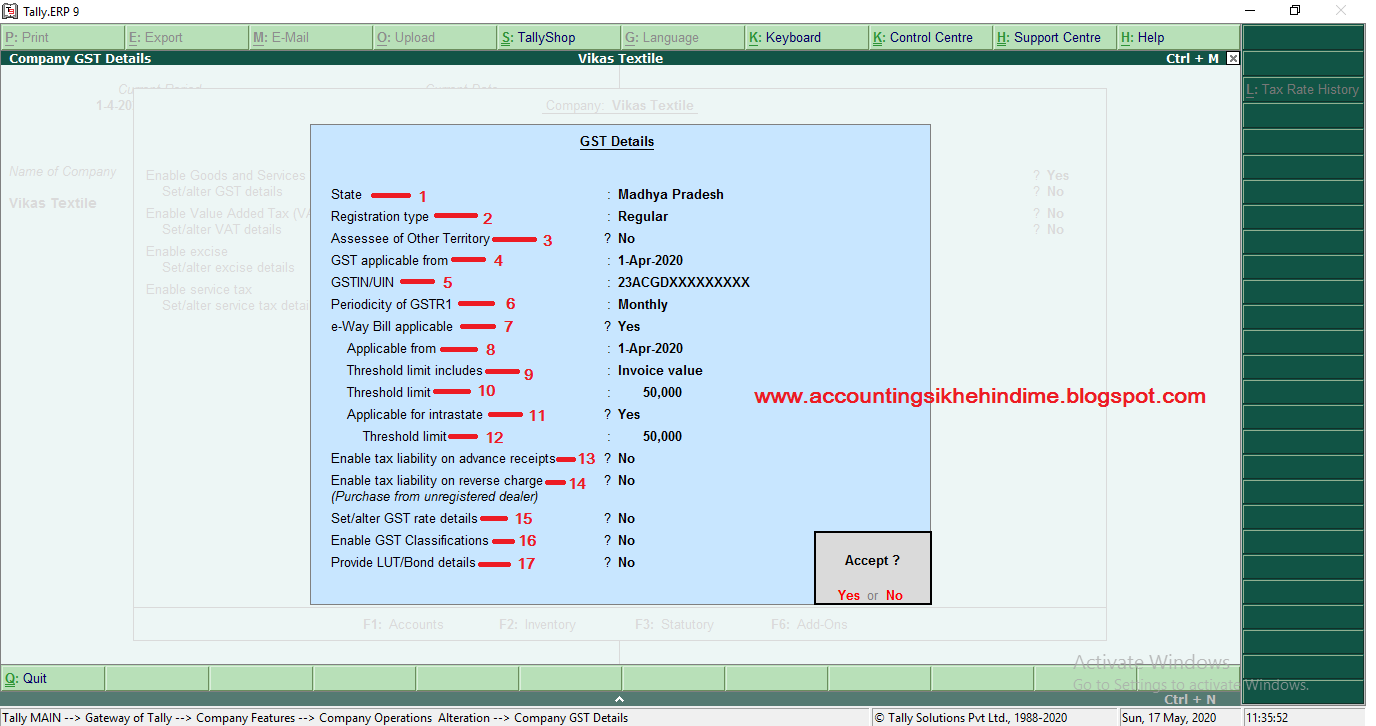The width and height of the screenshot is (1376, 726).
Task: Click GST applicable from date 1-Apr-2020
Action: pos(650,260)
